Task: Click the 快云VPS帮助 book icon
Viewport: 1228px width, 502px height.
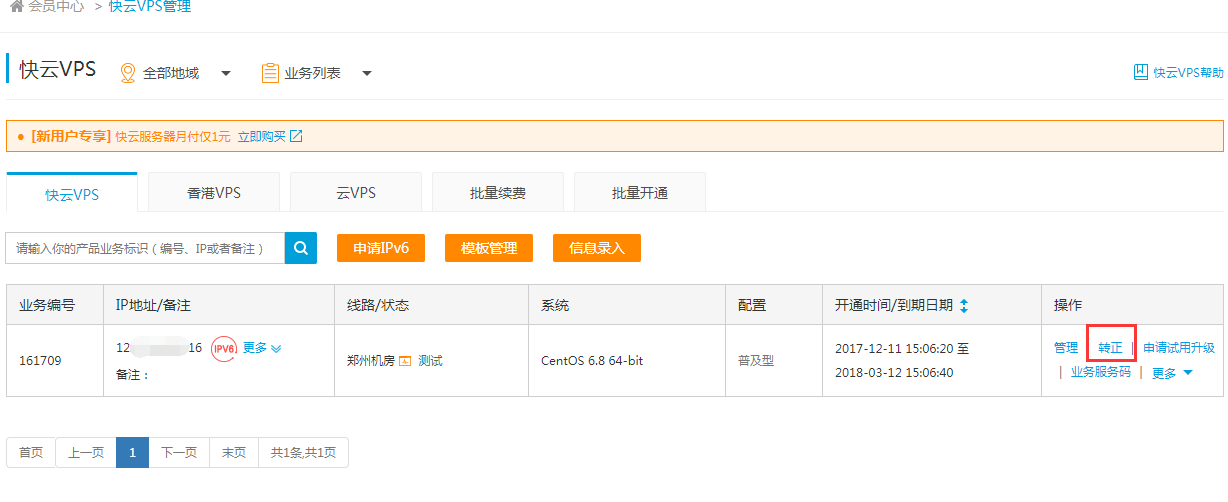Action: (1140, 72)
